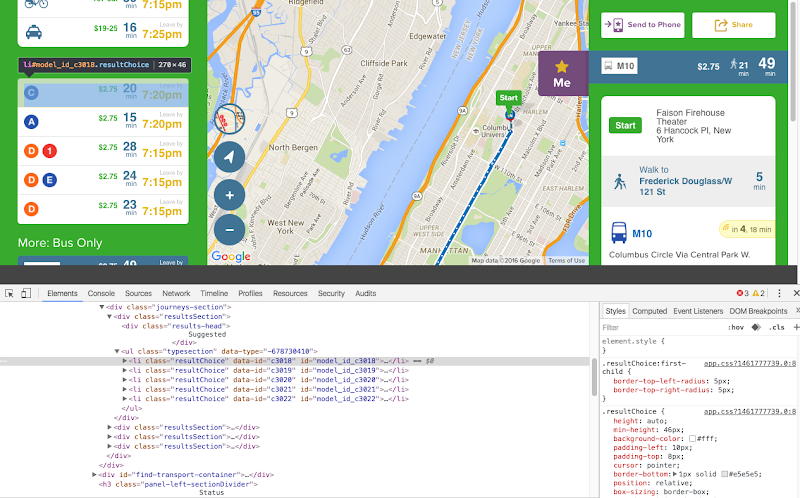This screenshot has height=498, width=800.
Task: Close the DevTools panel
Action: point(795,293)
